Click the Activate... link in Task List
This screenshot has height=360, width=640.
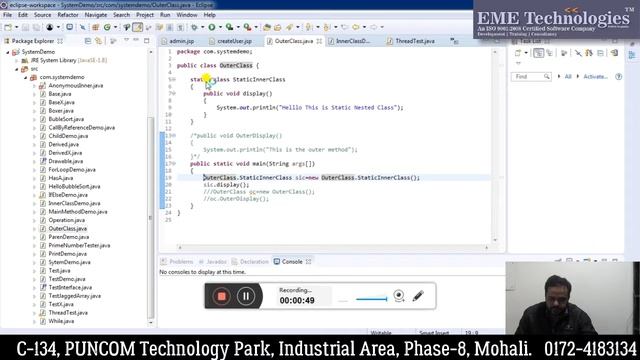[x=596, y=76]
